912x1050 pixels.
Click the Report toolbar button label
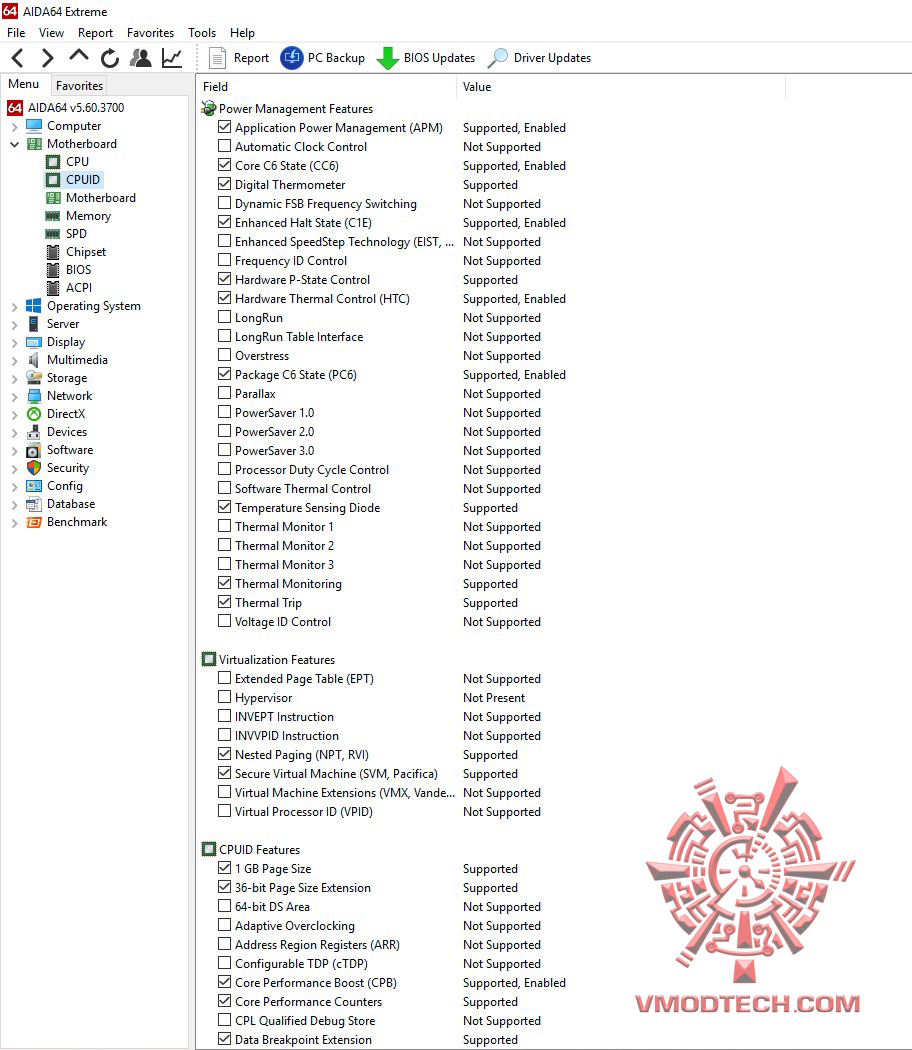tap(251, 58)
